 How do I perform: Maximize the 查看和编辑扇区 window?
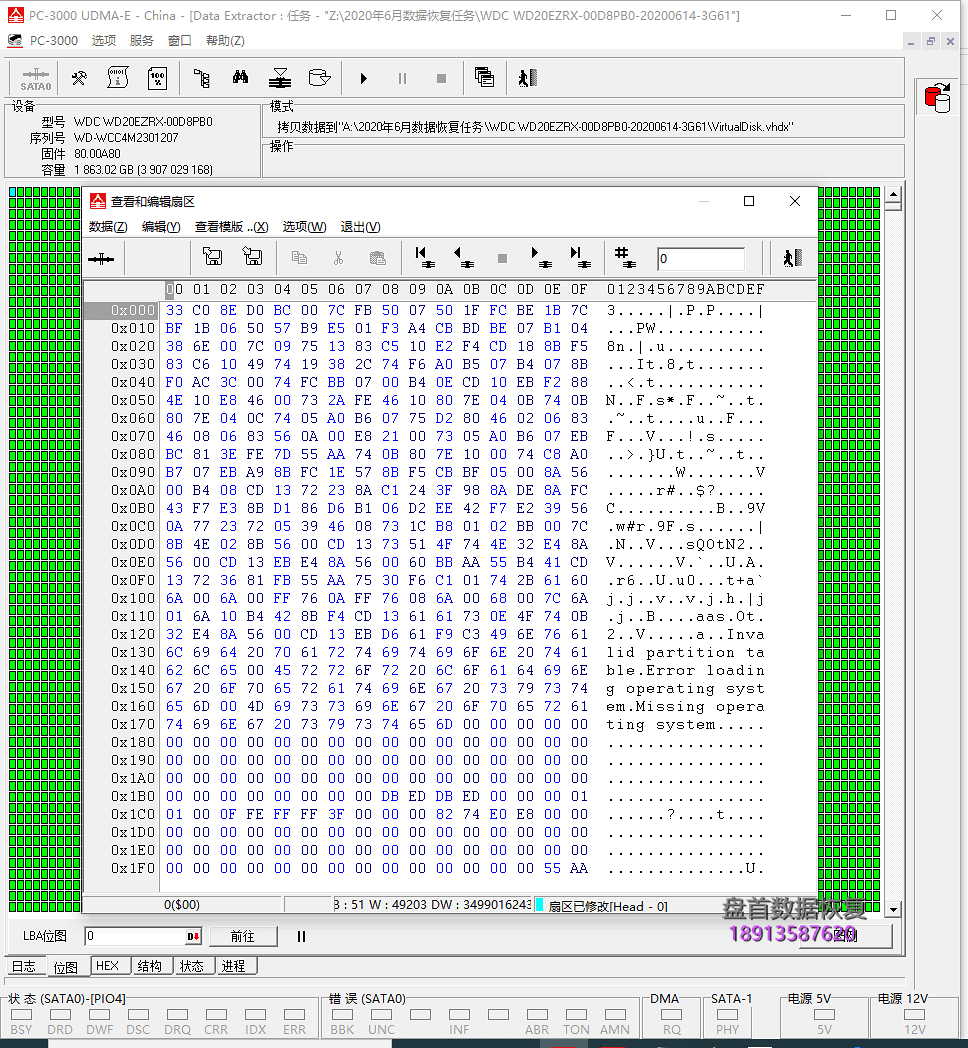[749, 201]
